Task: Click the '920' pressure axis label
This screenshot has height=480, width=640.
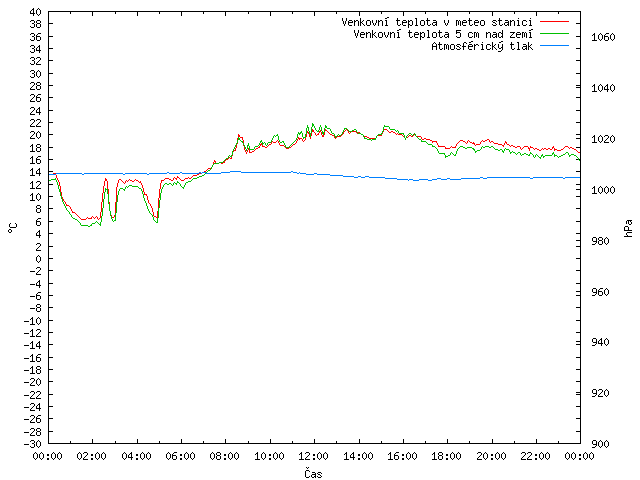Action: [x=600, y=393]
